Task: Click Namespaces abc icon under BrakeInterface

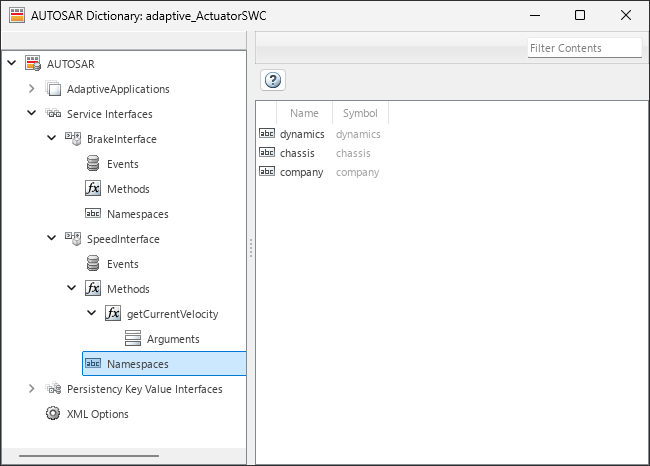Action: point(93,213)
